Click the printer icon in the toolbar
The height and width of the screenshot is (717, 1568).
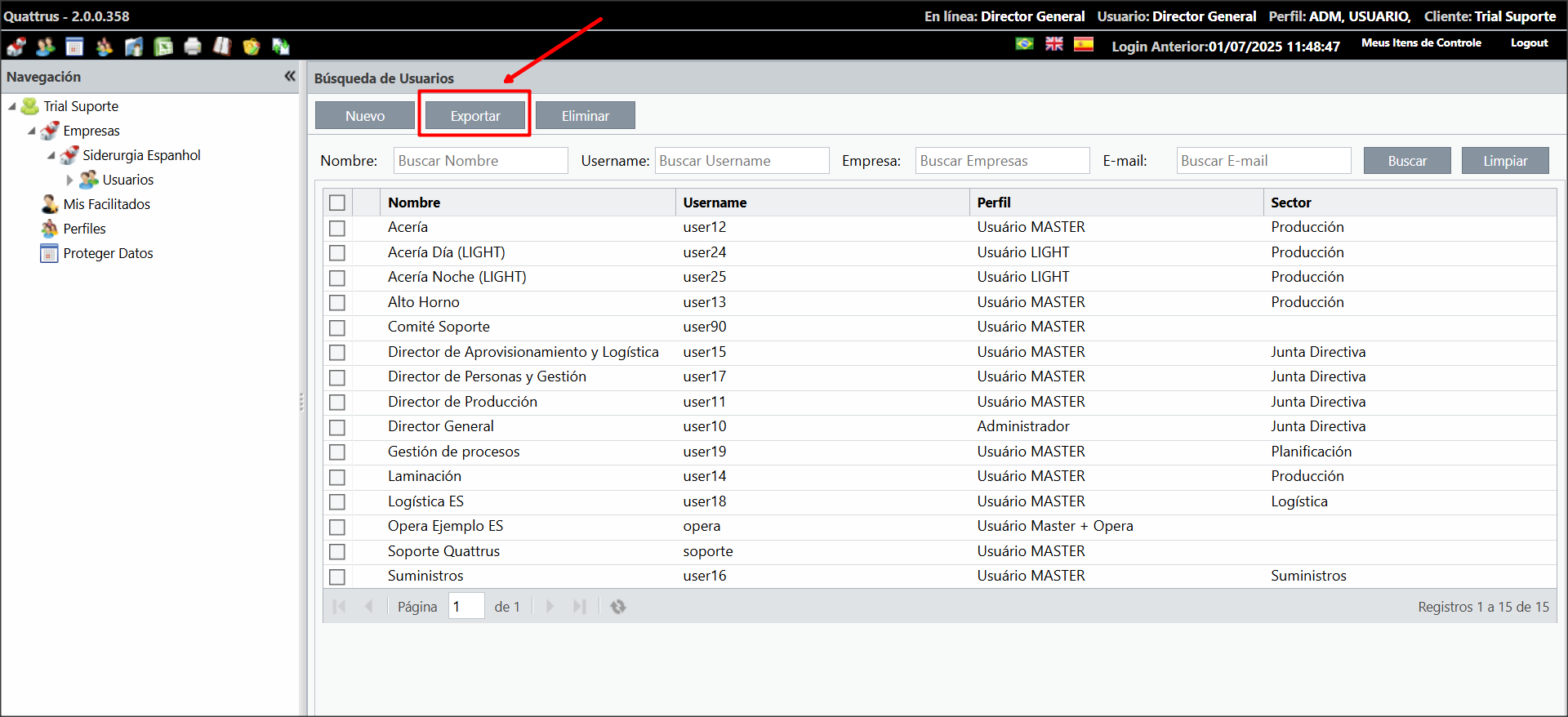tap(193, 47)
